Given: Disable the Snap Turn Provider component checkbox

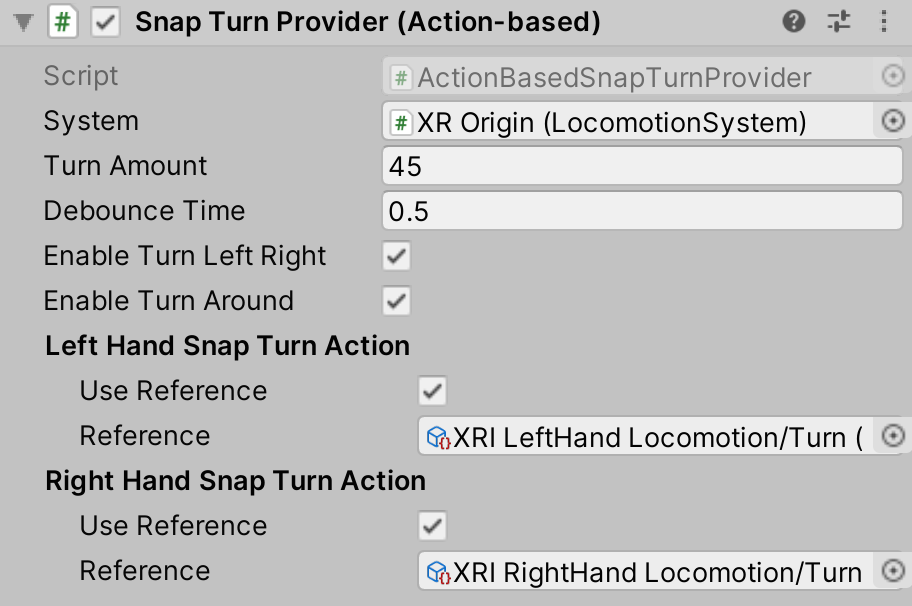Looking at the screenshot, I should click(x=105, y=23).
